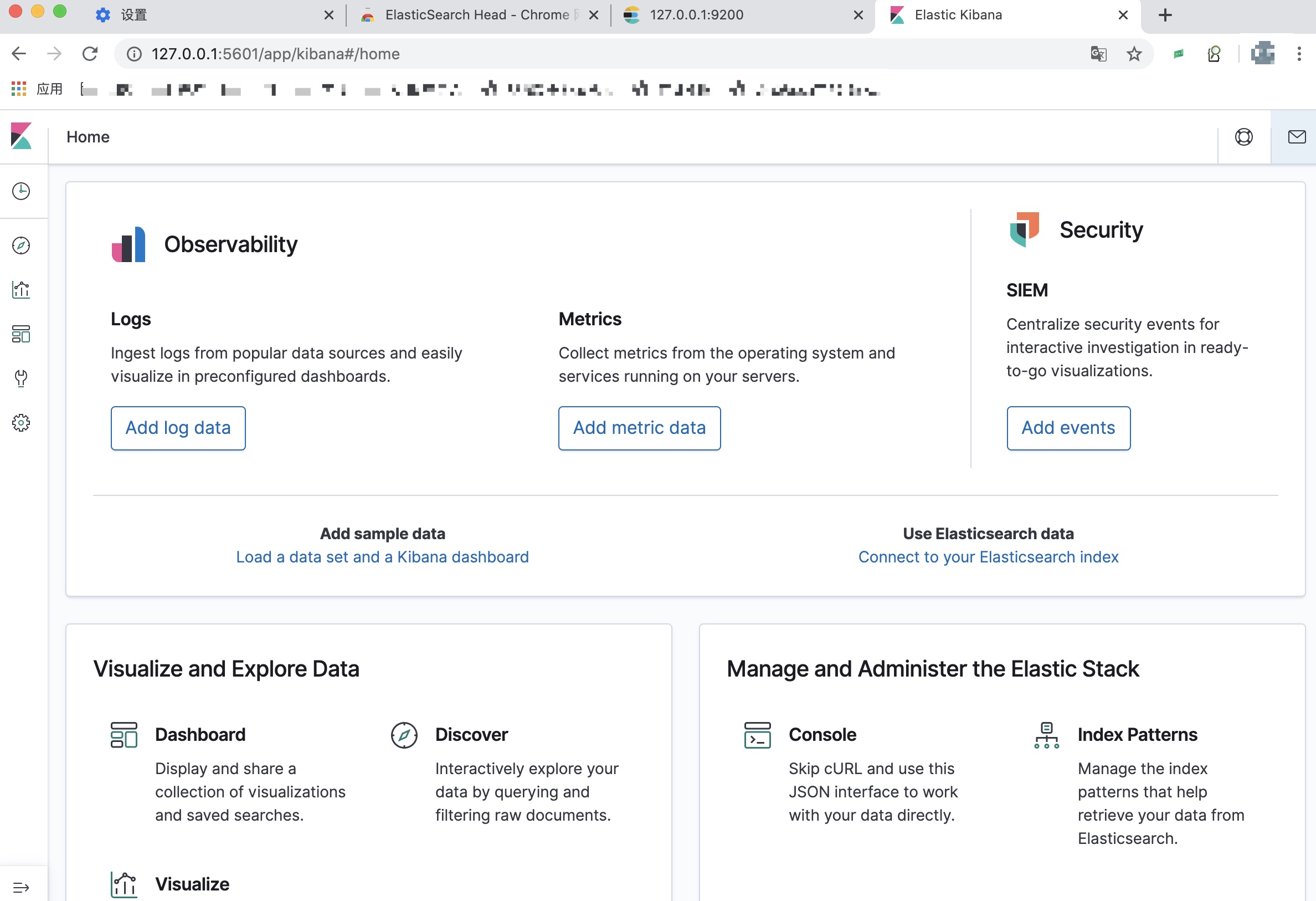This screenshot has height=901, width=1316.
Task: Open the Console title link
Action: (x=822, y=734)
